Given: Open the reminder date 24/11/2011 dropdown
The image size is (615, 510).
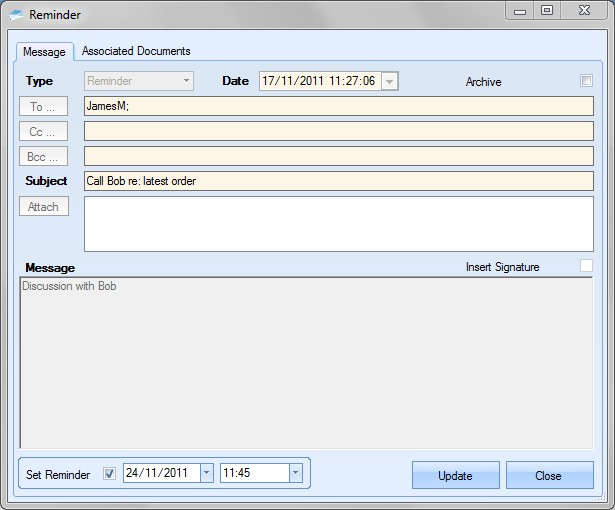Looking at the screenshot, I should click(206, 474).
